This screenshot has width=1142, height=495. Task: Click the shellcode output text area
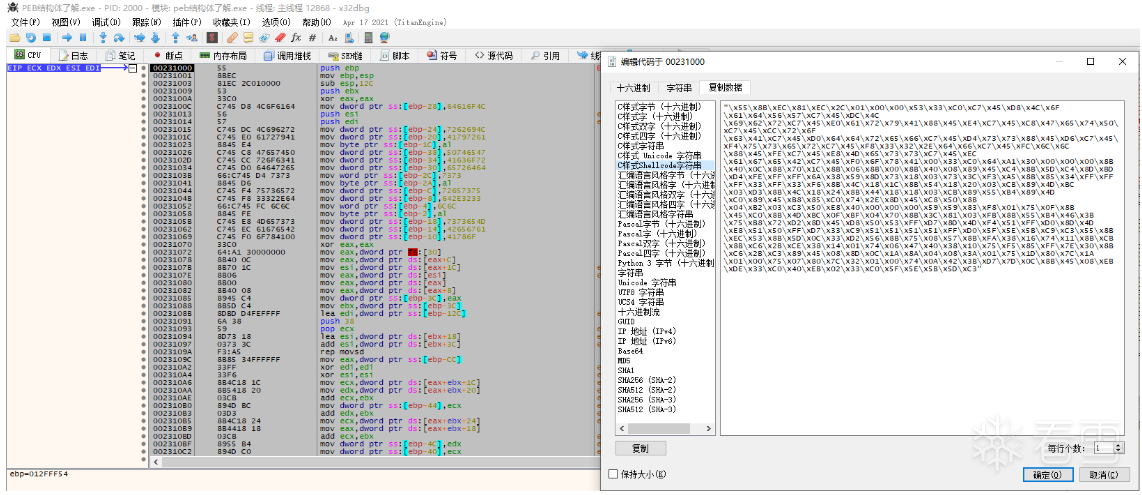pyautogui.click(x=923, y=268)
